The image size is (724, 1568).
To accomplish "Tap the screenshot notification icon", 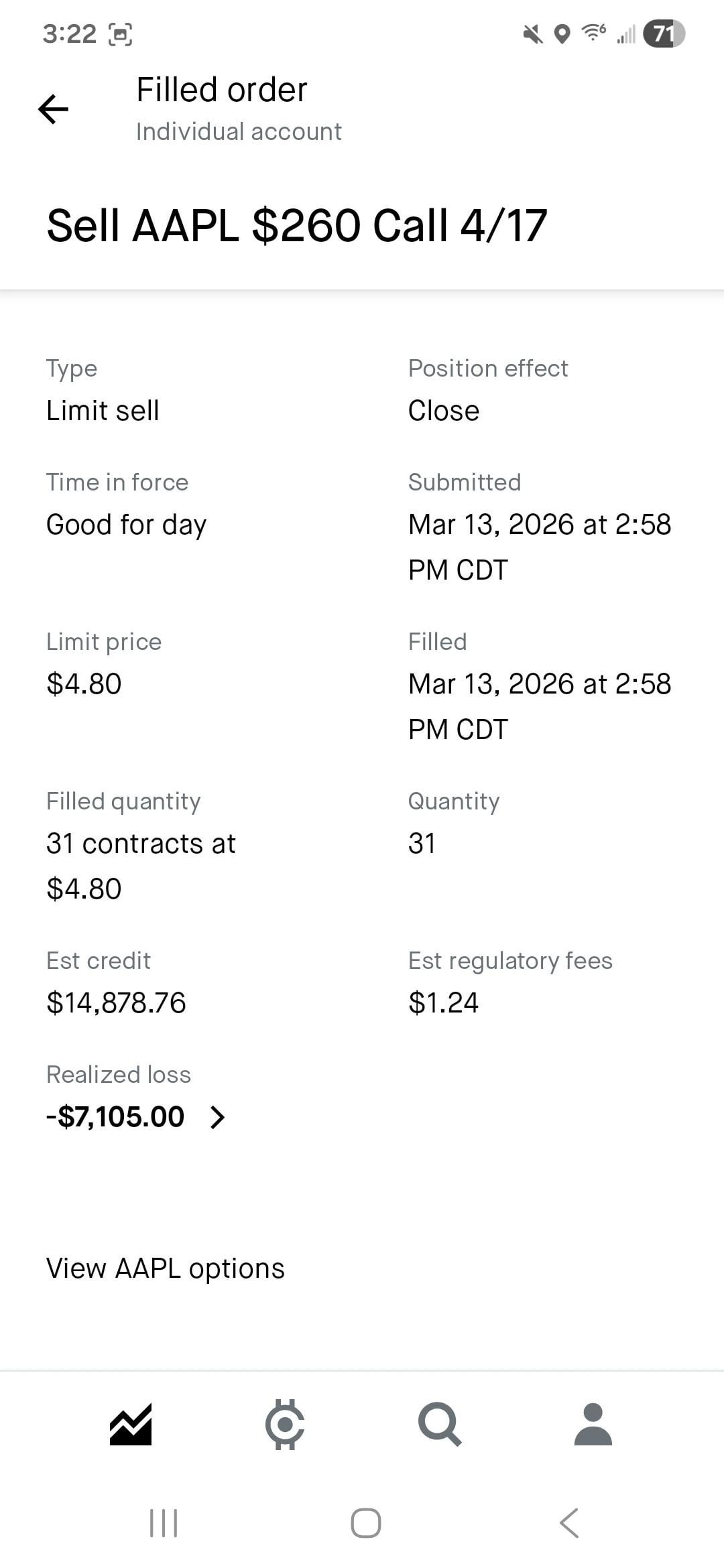I will pos(121,34).
